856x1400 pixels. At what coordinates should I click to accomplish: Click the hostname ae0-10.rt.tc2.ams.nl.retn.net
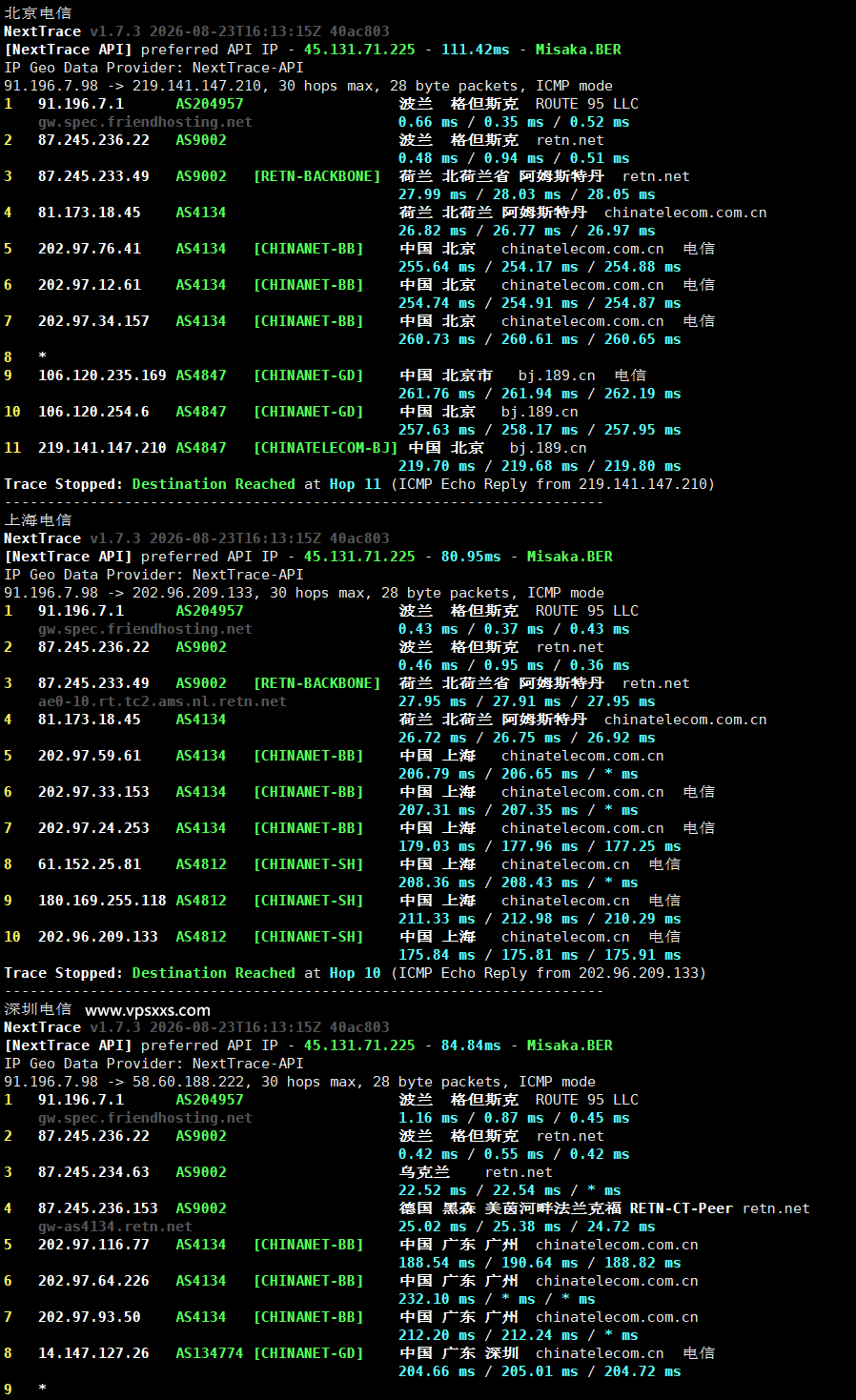coord(162,701)
